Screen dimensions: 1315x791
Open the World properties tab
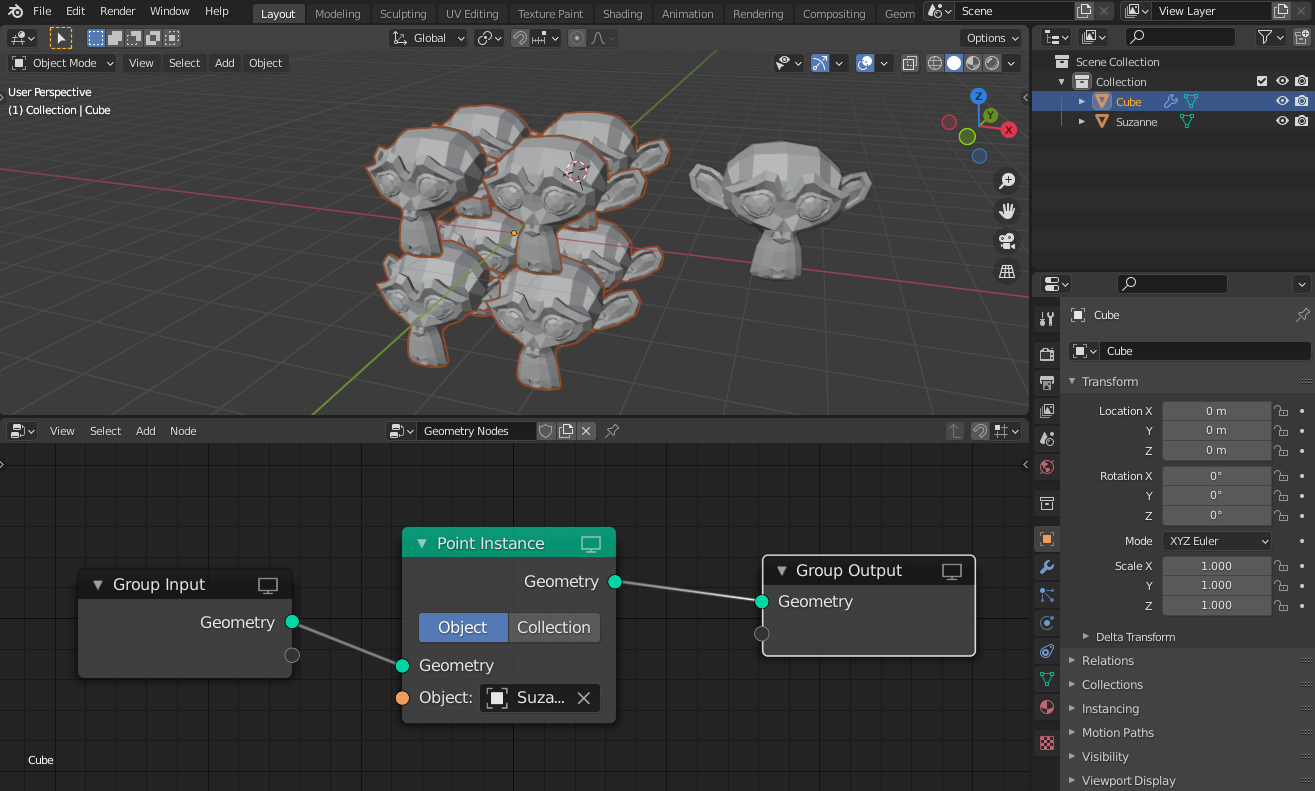[1047, 467]
